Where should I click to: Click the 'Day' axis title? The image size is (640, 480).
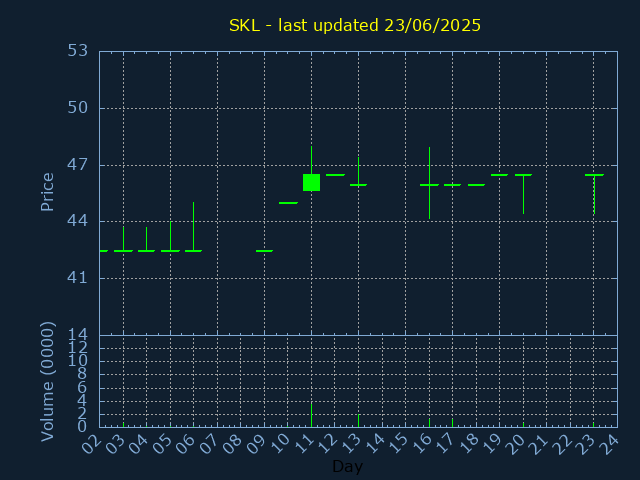[347, 466]
